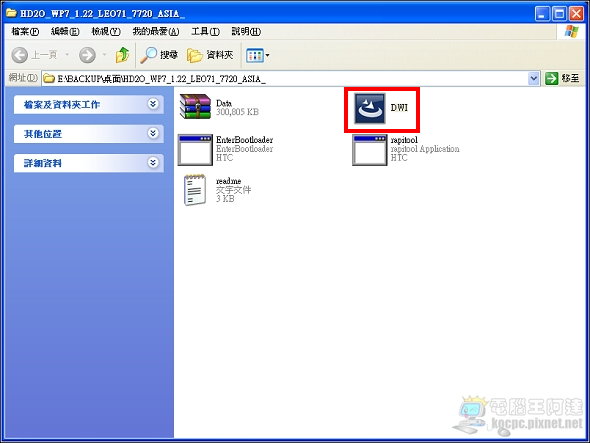590x443 pixels.
Task: Select the Data RAR archive icon
Action: [x=195, y=107]
